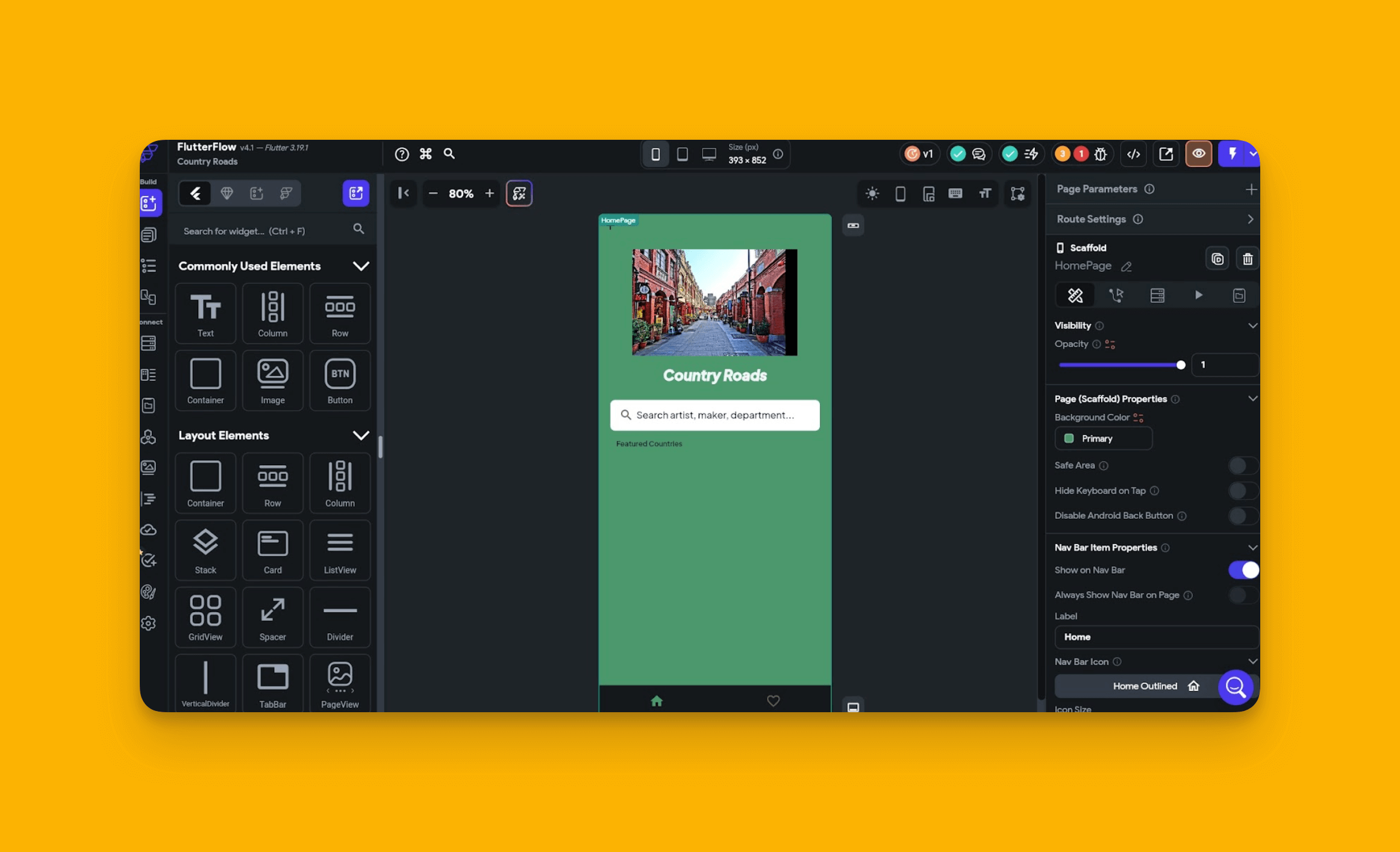
Task: Disable the Show on Nav Bar toggle
Action: [1242, 570]
